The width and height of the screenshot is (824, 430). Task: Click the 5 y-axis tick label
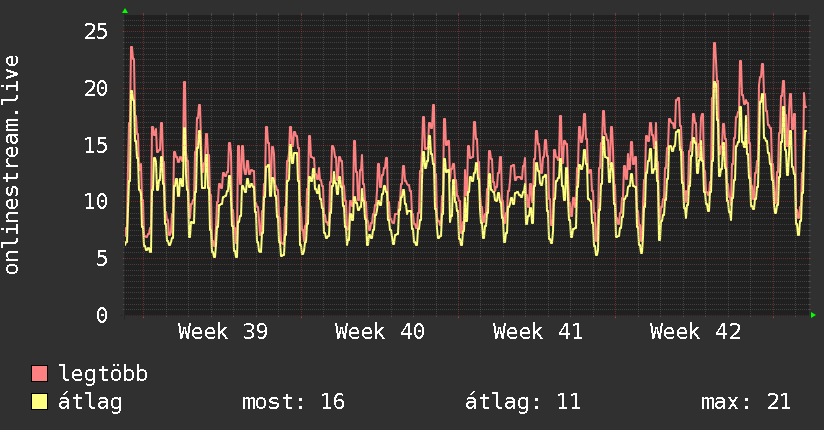click(102, 258)
